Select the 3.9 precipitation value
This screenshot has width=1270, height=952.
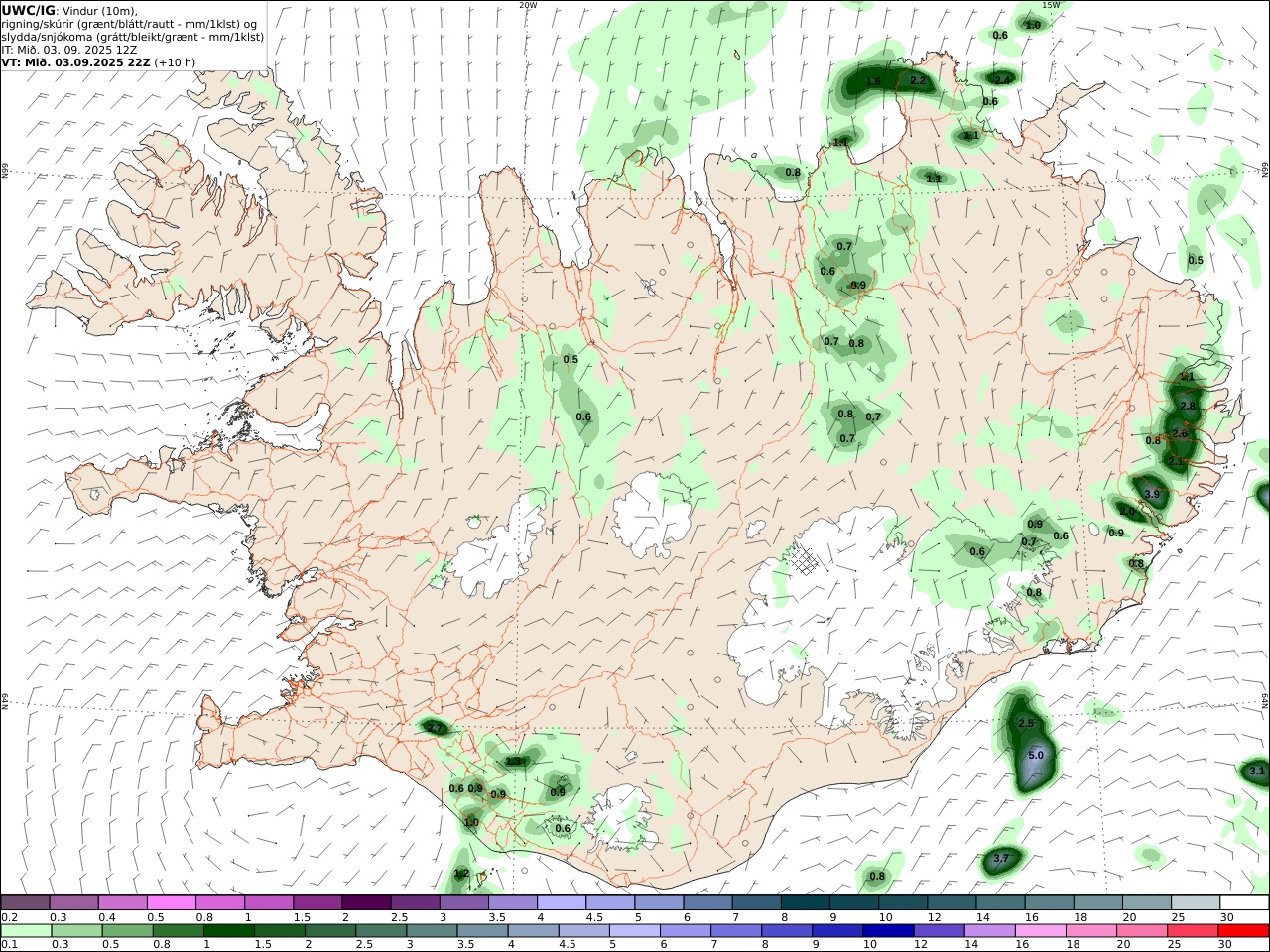coord(1152,493)
